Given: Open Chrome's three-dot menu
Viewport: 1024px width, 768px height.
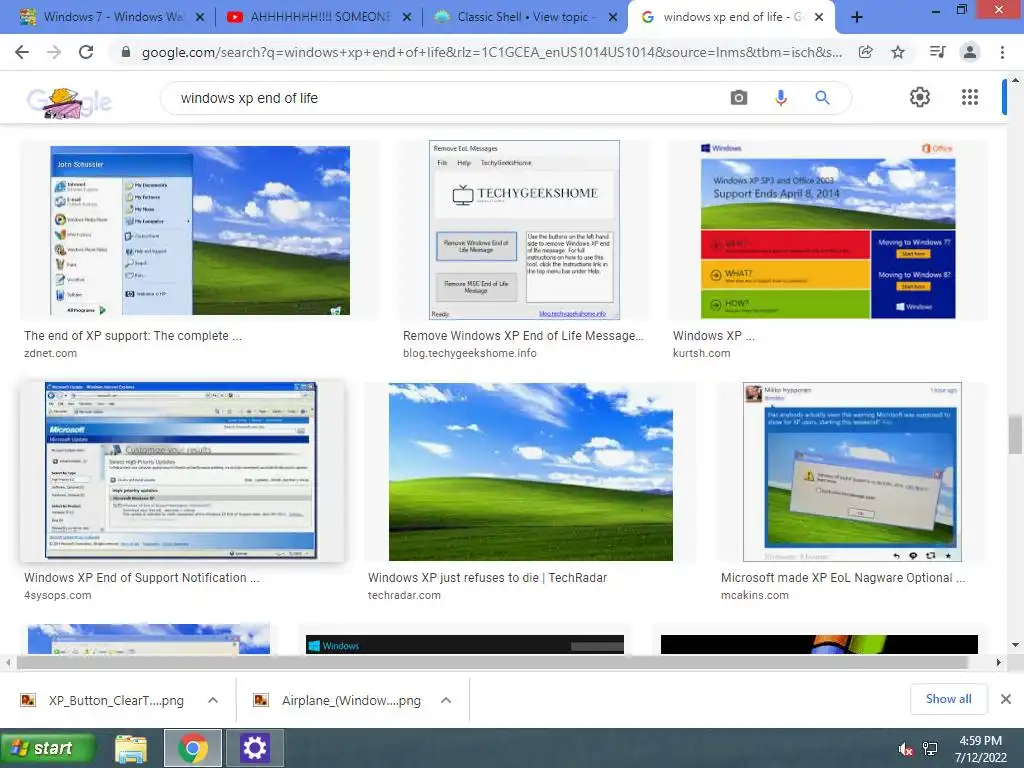Looking at the screenshot, I should pyautogui.click(x=1002, y=52).
